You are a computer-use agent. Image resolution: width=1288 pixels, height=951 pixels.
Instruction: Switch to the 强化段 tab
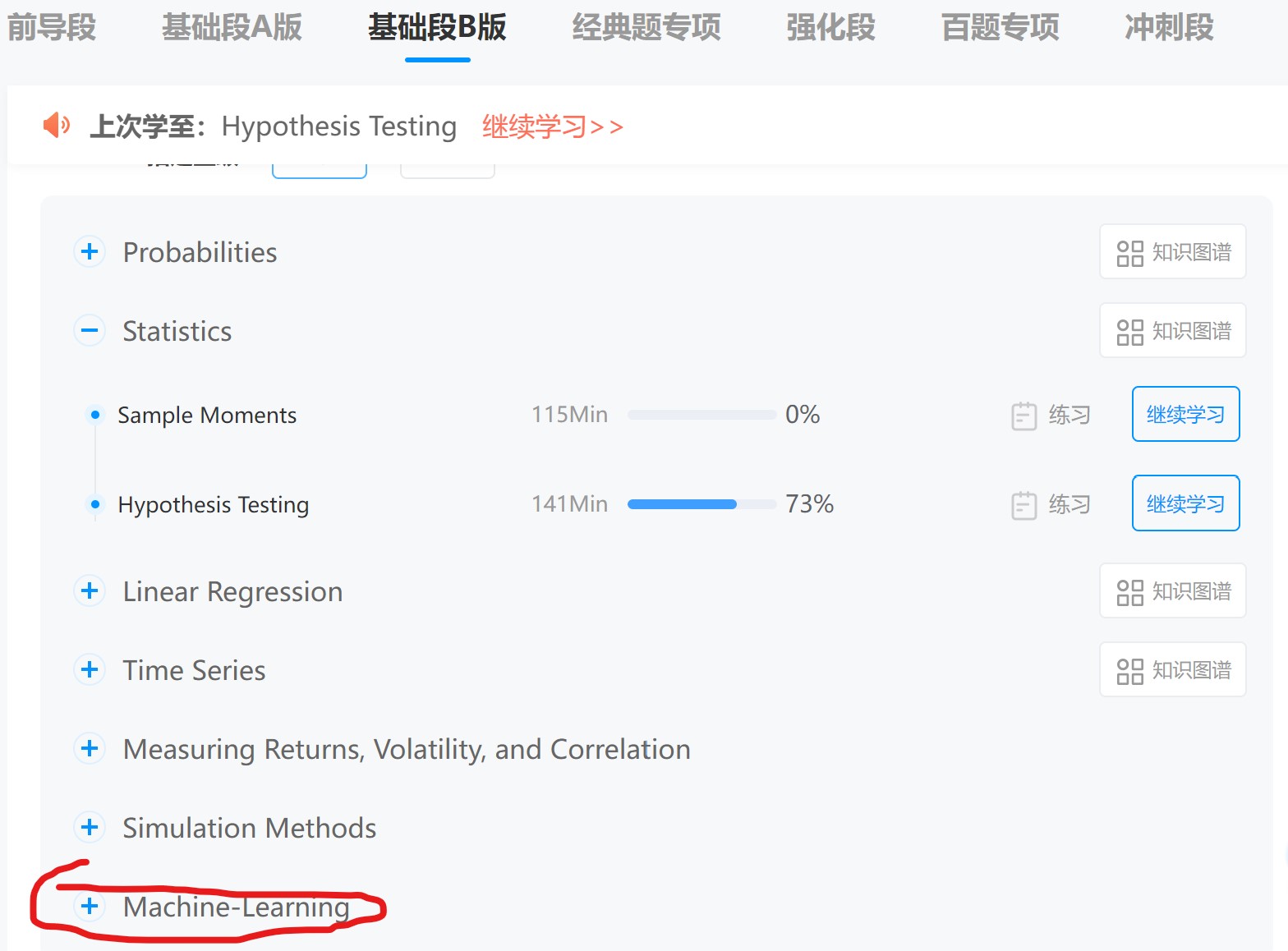tap(830, 28)
